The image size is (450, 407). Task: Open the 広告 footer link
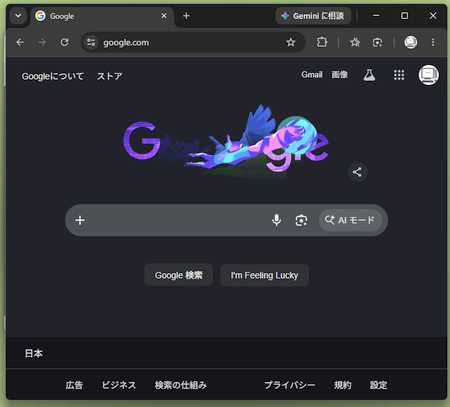(x=74, y=385)
